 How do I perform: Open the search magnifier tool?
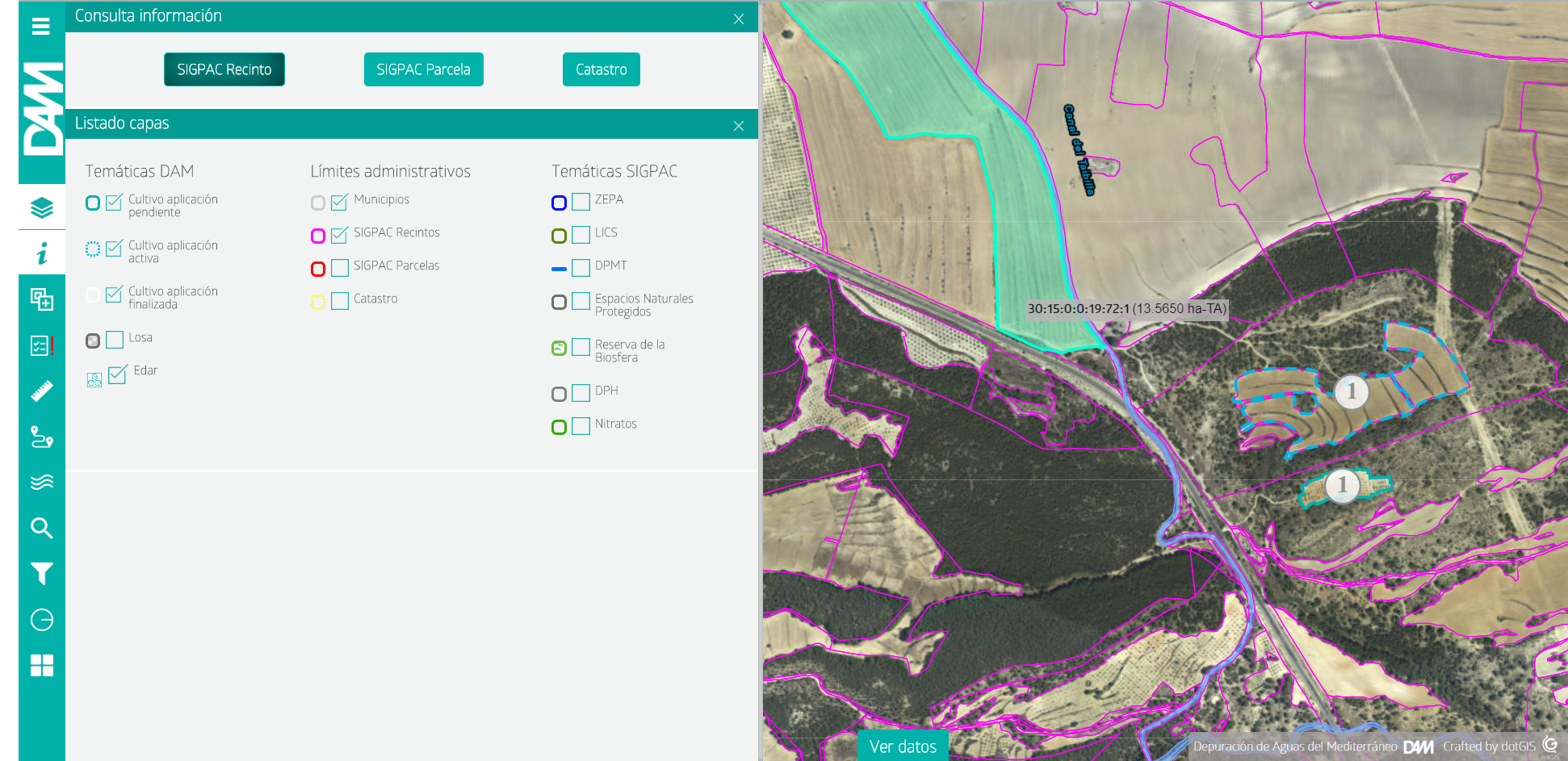click(41, 528)
